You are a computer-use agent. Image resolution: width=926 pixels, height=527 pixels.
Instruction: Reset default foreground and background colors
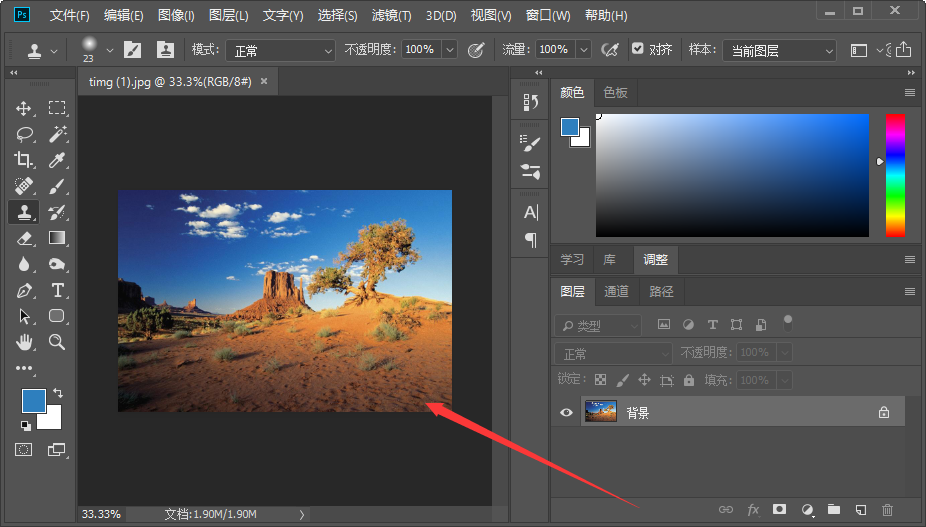26,425
